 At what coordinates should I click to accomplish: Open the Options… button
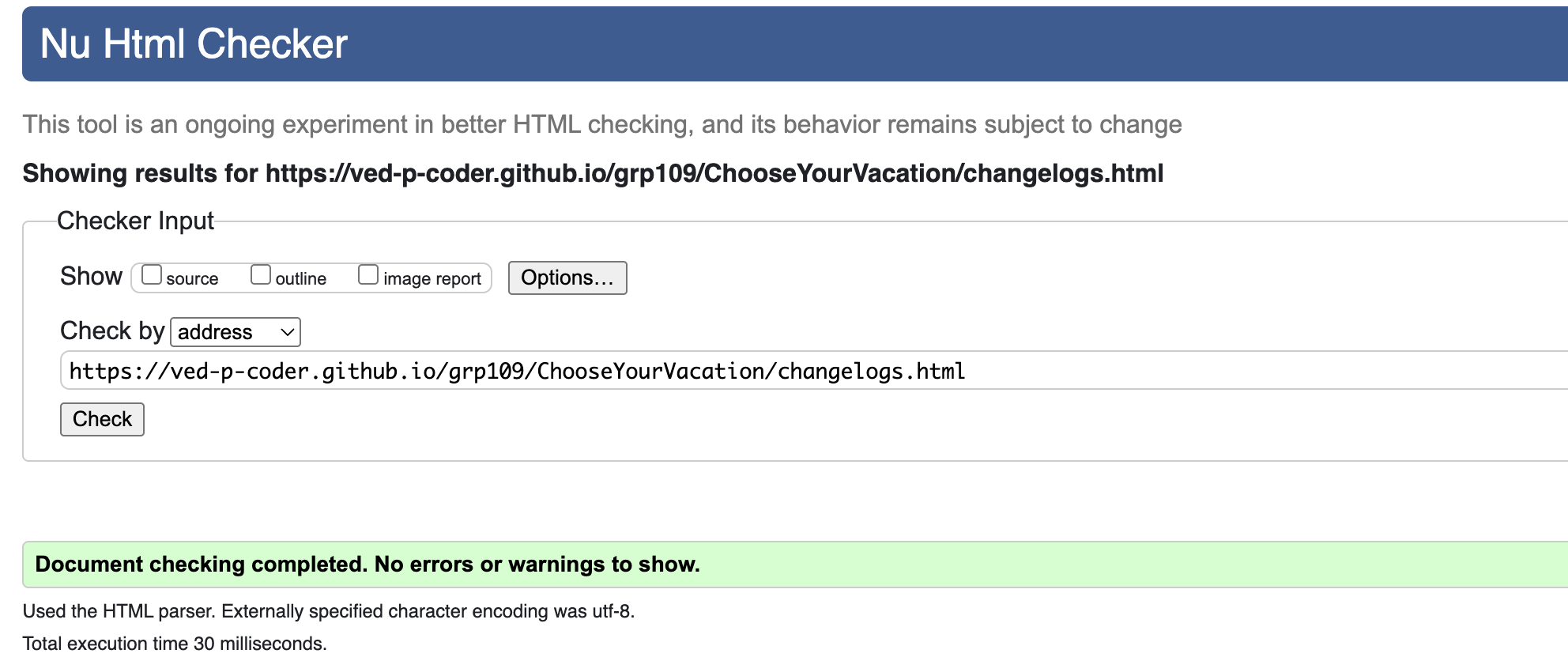567,278
